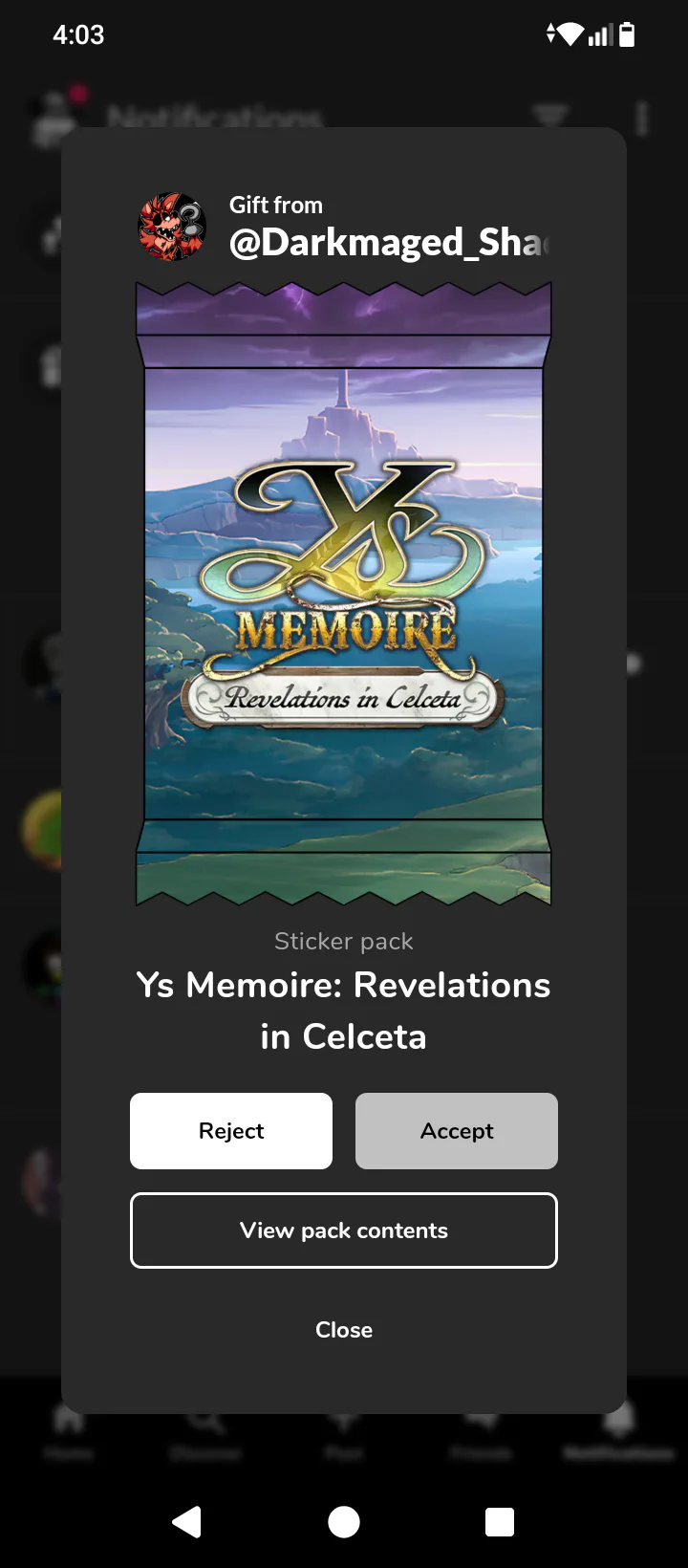This screenshot has width=688, height=1568.
Task: Accept the gifted sticker pack
Action: 457,1131
